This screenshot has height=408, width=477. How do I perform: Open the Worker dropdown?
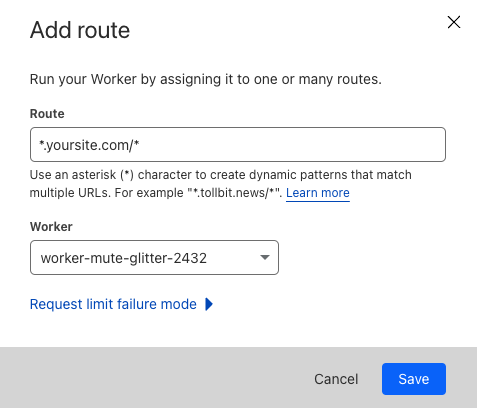[x=154, y=257]
